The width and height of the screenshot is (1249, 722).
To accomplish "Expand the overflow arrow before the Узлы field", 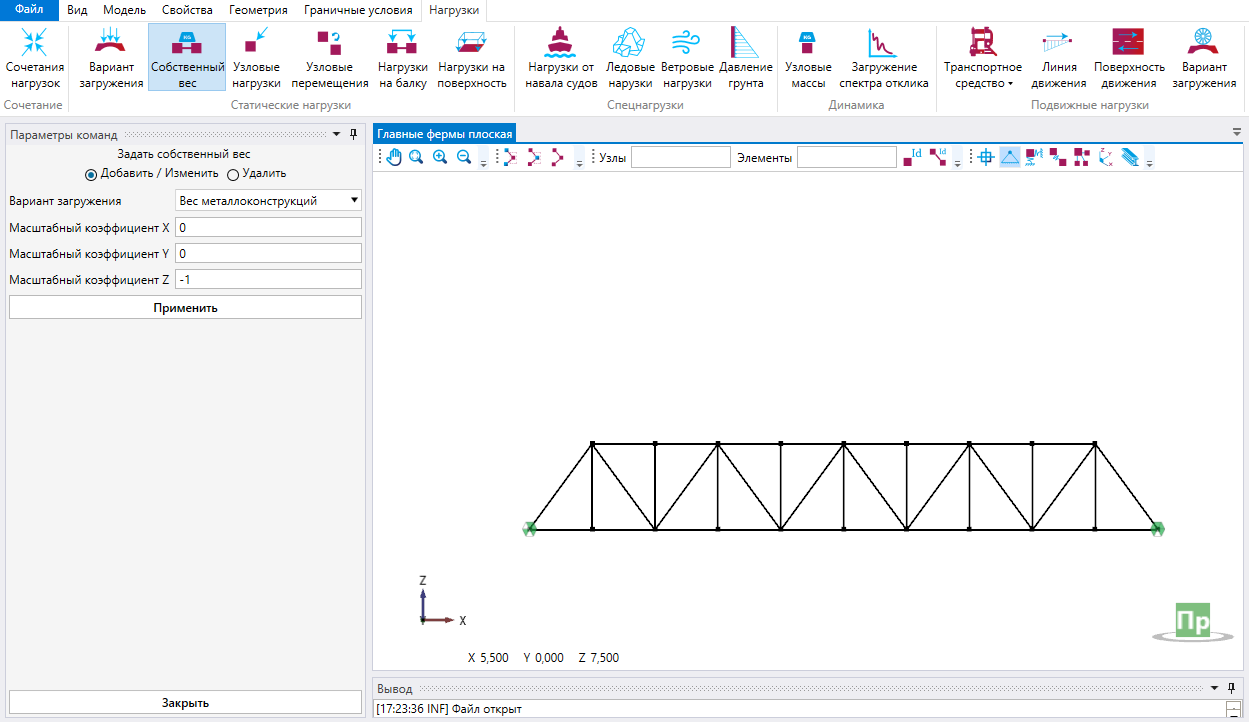I will click(x=580, y=160).
